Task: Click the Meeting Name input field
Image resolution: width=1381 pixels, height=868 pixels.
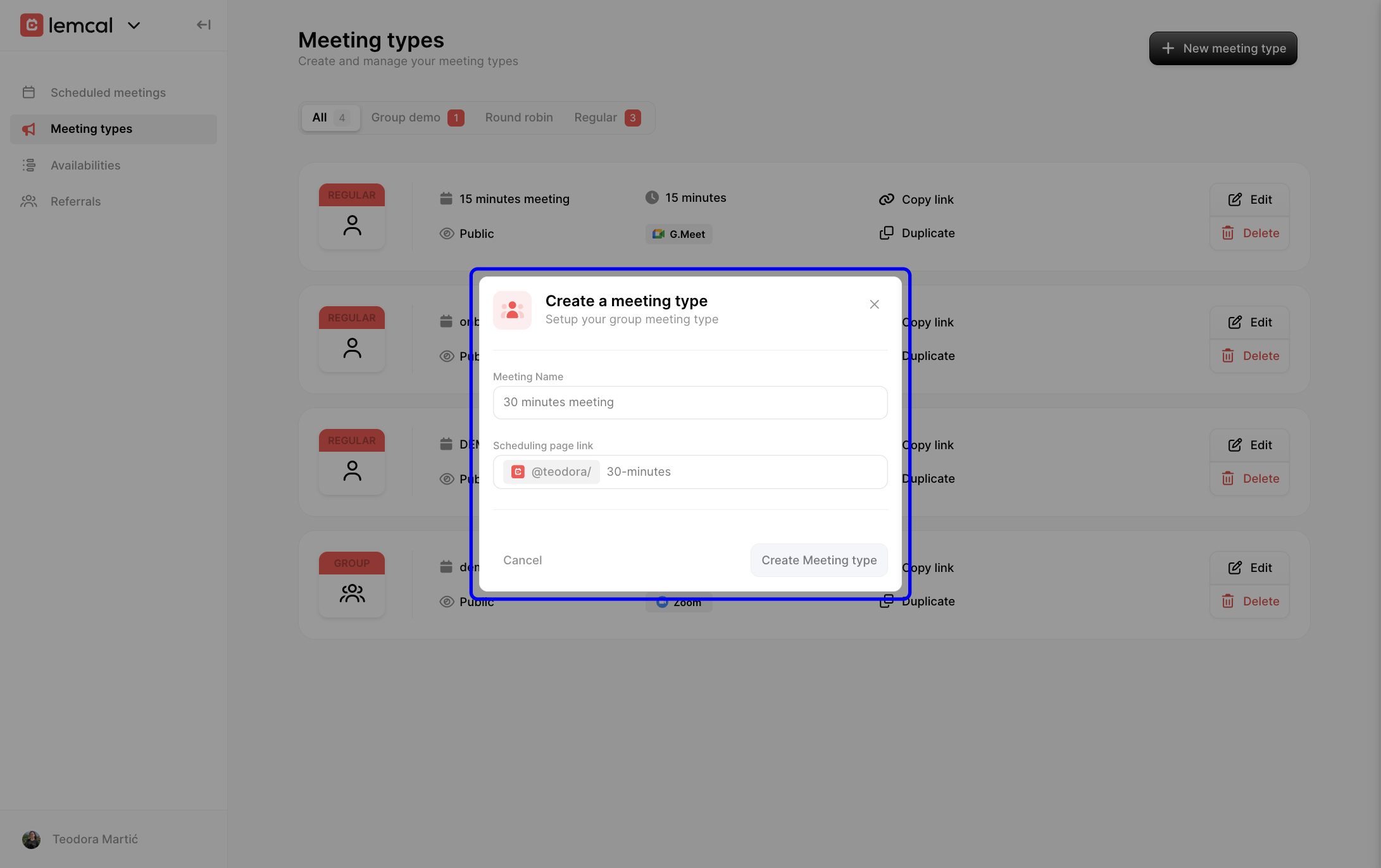Action: 690,402
